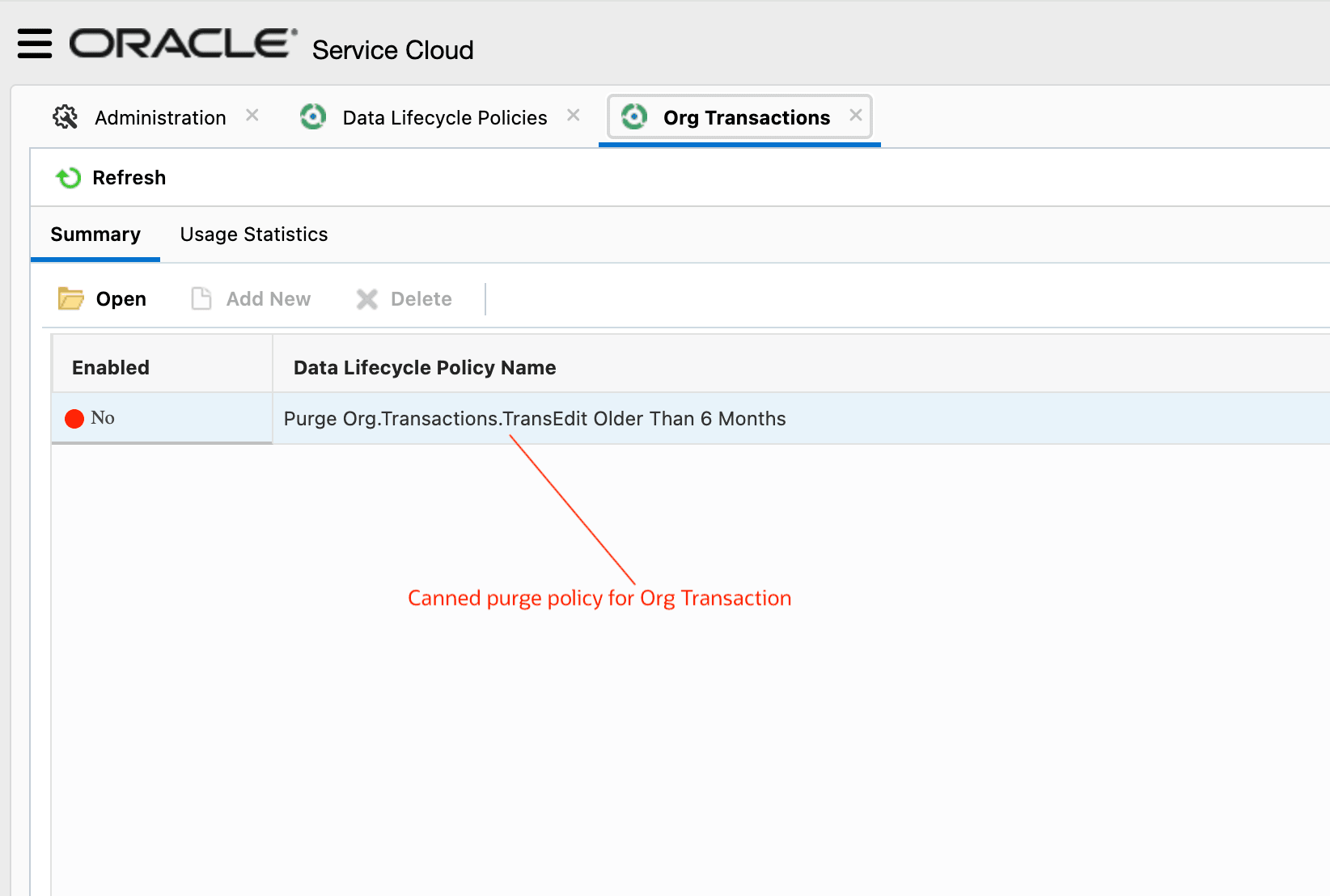Screen dimensions: 1330x896
Task: Click the Add New document icon
Action: (201, 298)
